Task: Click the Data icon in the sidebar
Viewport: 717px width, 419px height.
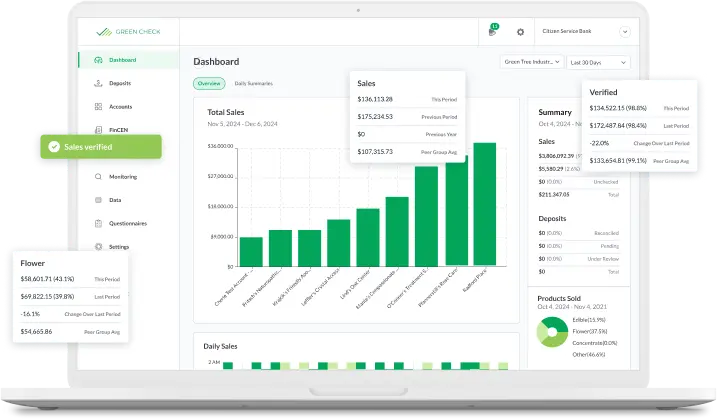Action: point(98,199)
